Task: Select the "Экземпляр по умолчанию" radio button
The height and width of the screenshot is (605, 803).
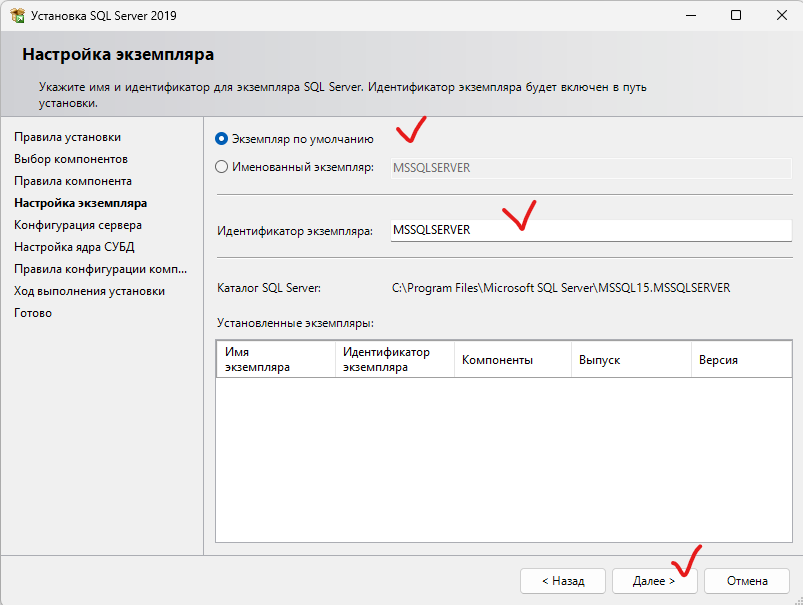Action: pyautogui.click(x=221, y=139)
